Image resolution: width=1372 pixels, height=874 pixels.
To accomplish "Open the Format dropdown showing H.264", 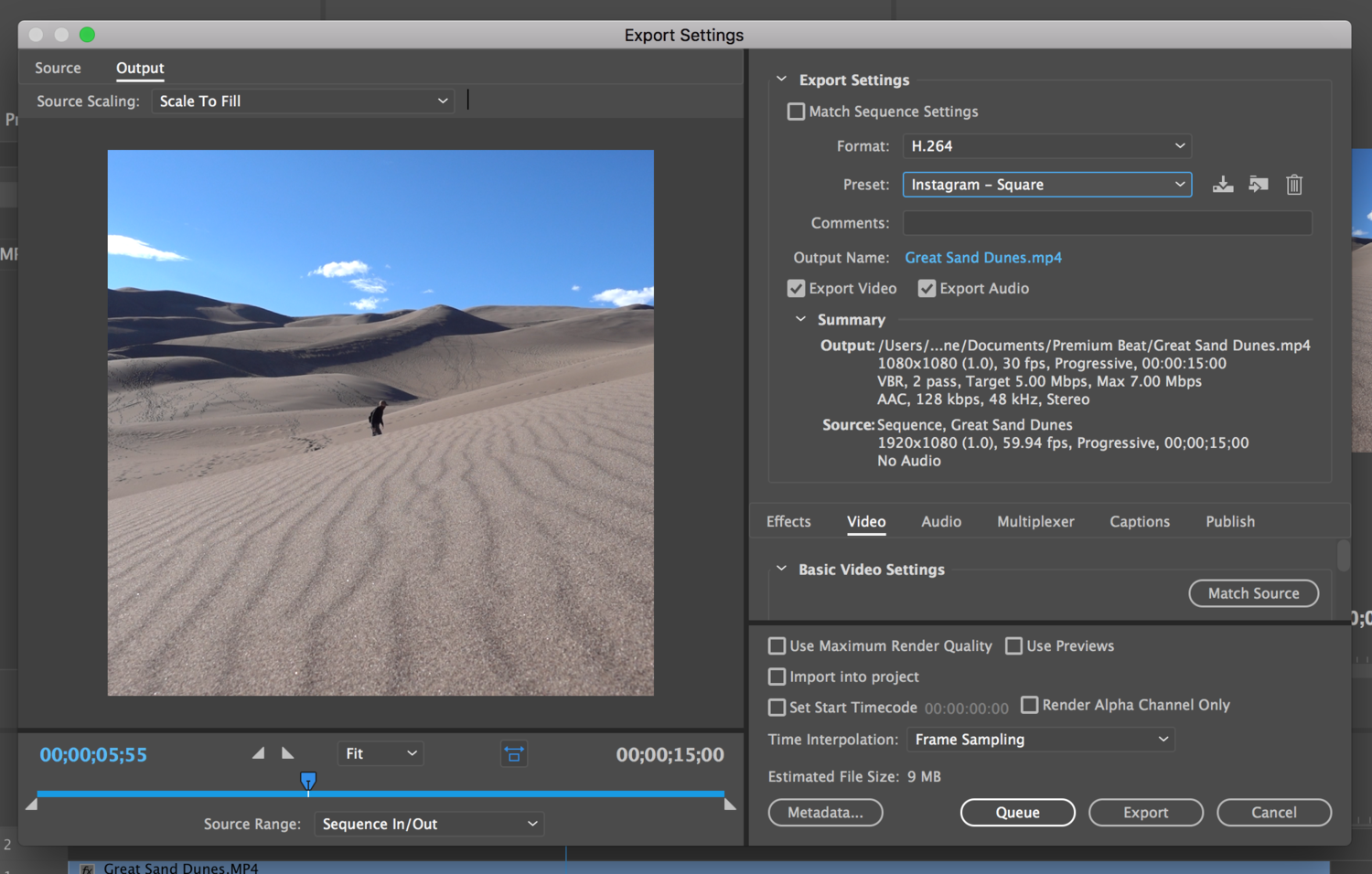I will pos(1046,146).
